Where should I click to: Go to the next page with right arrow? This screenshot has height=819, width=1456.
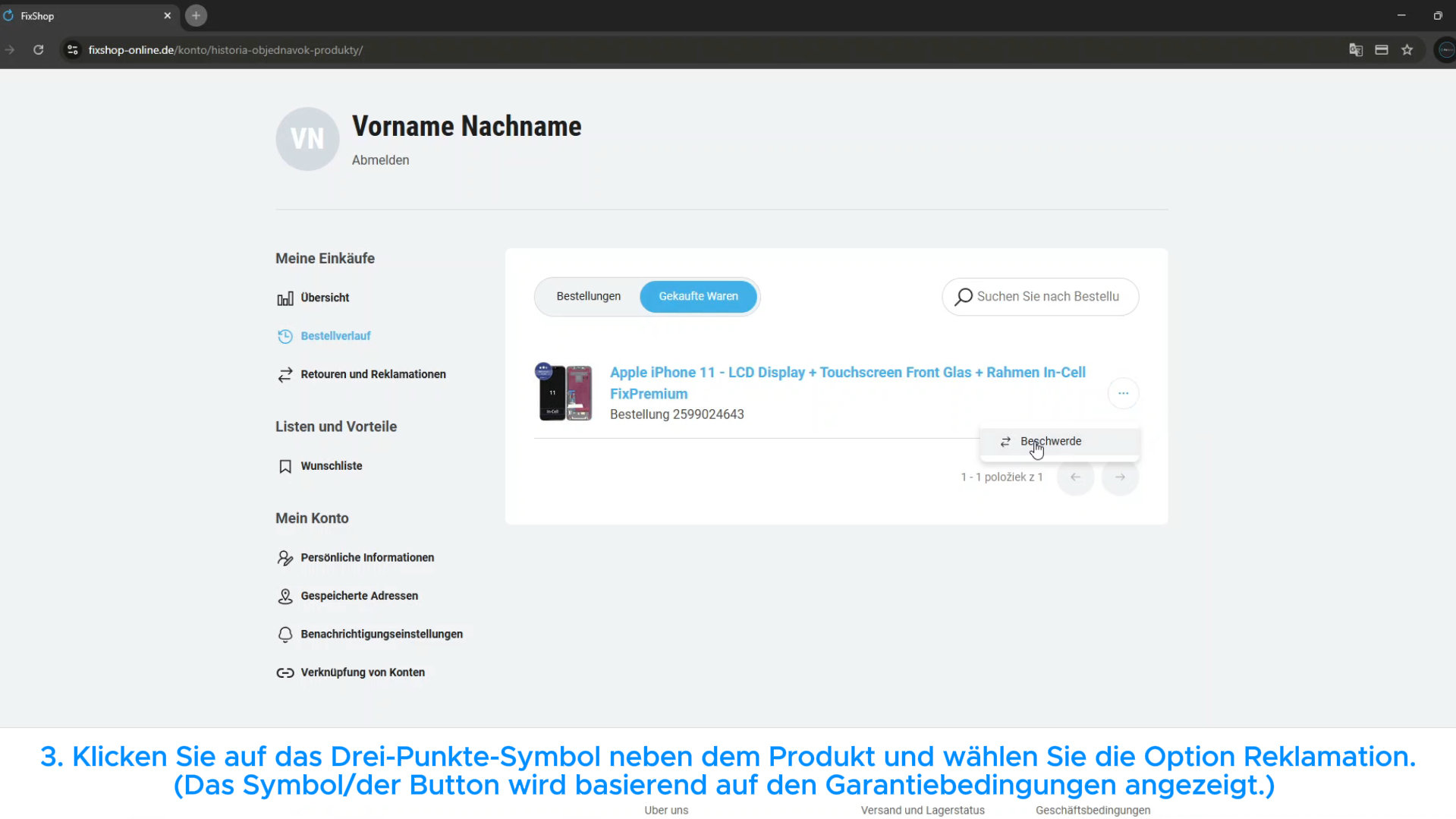tap(1120, 477)
